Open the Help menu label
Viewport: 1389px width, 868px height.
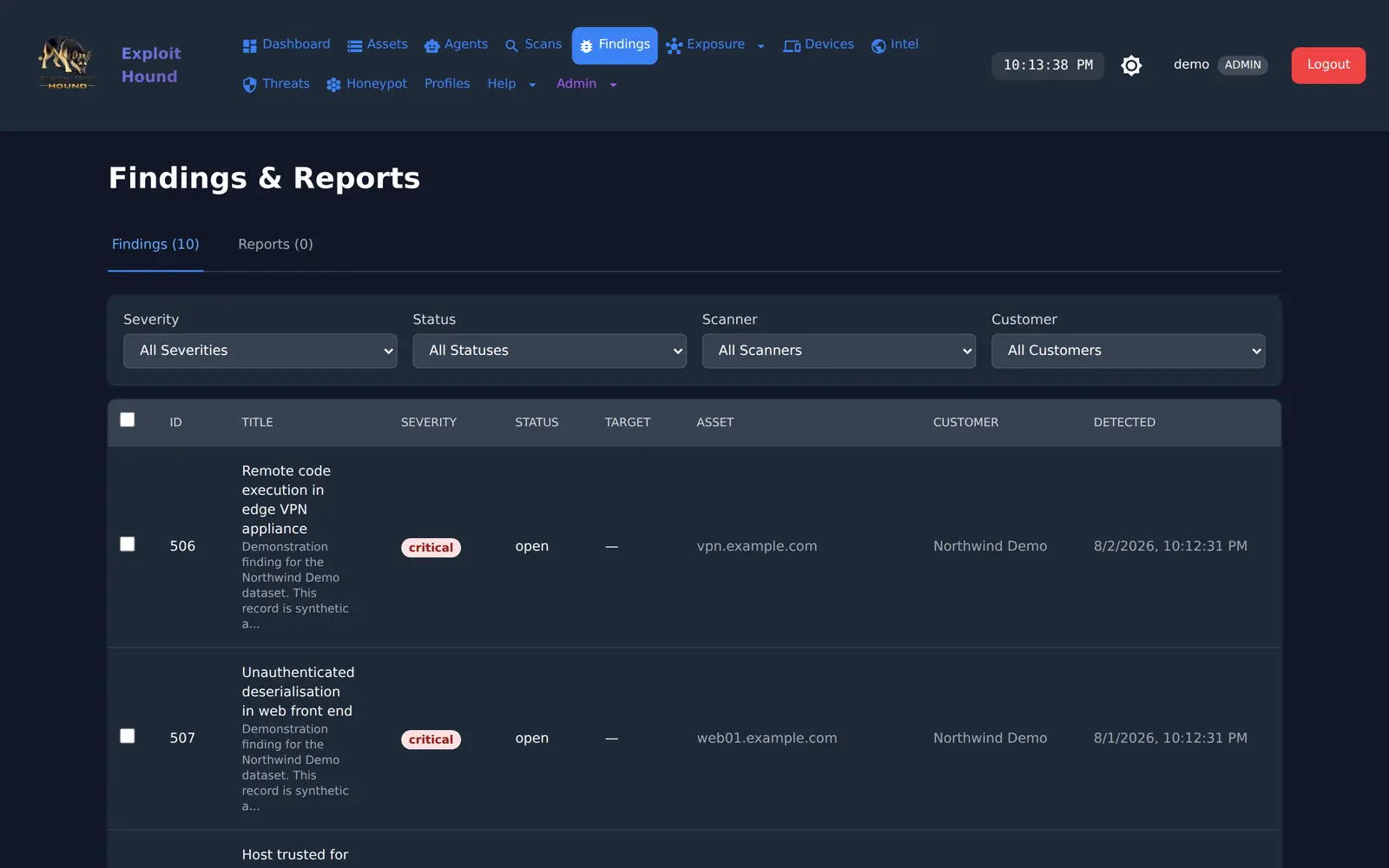502,83
